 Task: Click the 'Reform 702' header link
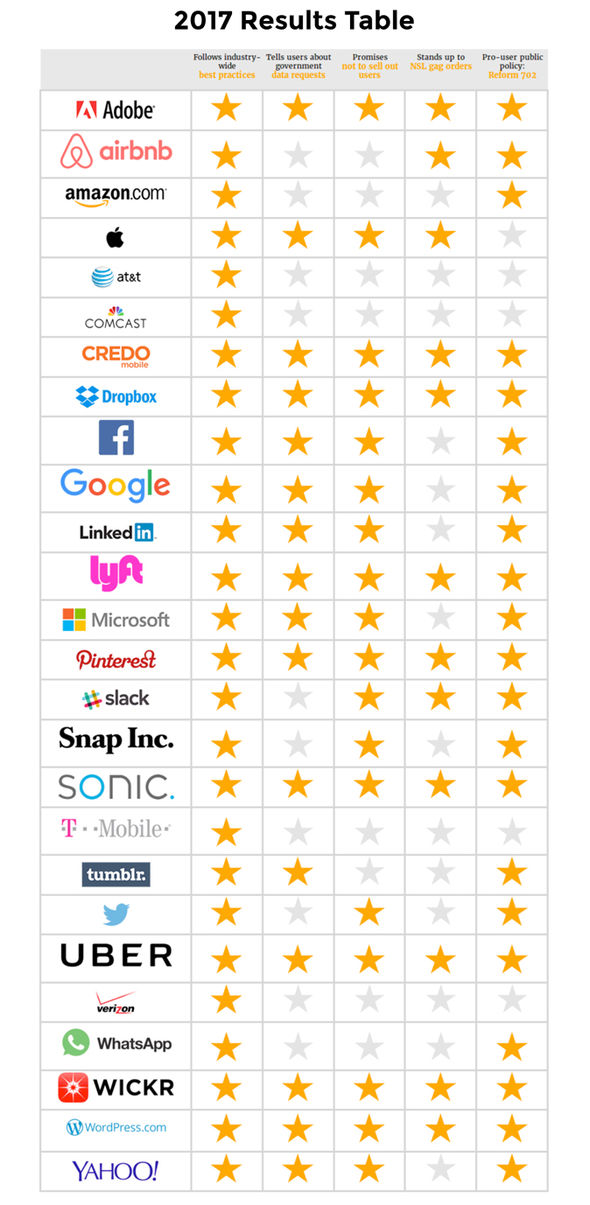point(512,75)
